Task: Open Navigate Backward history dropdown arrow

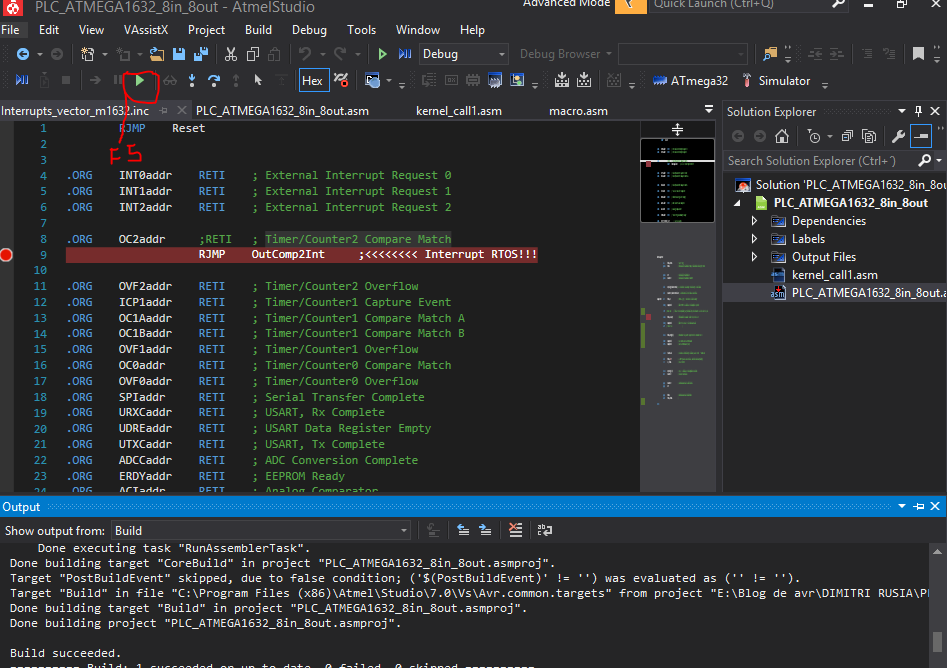Action: [40, 54]
